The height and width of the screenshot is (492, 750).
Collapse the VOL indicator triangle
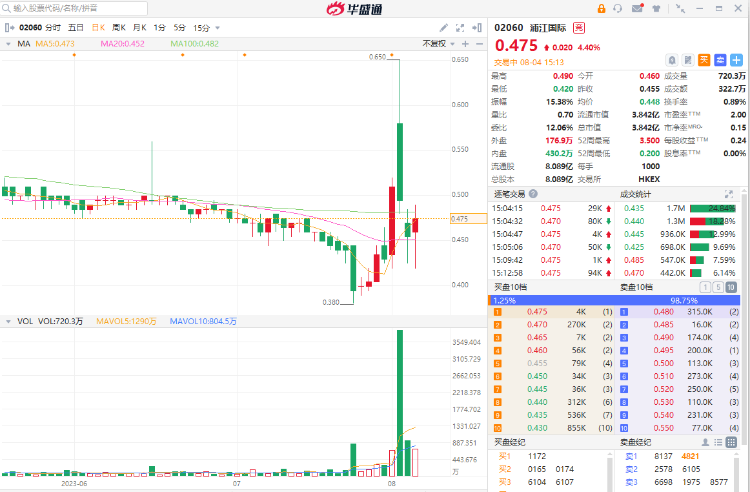click(x=8, y=321)
